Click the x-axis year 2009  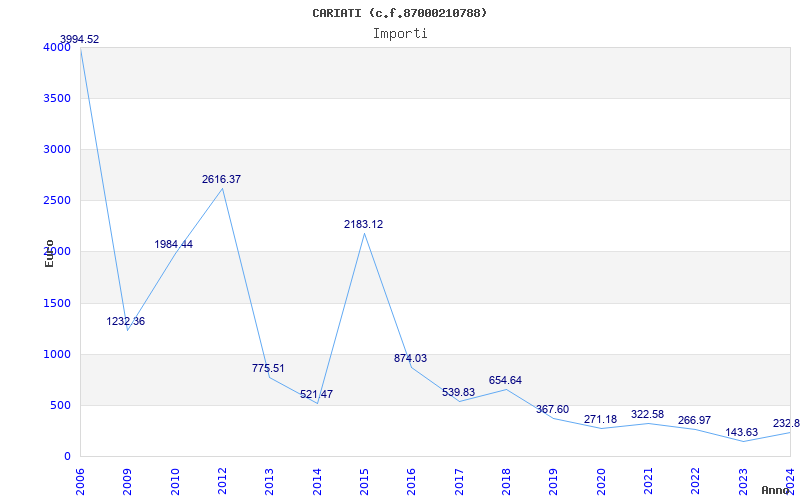click(x=128, y=481)
